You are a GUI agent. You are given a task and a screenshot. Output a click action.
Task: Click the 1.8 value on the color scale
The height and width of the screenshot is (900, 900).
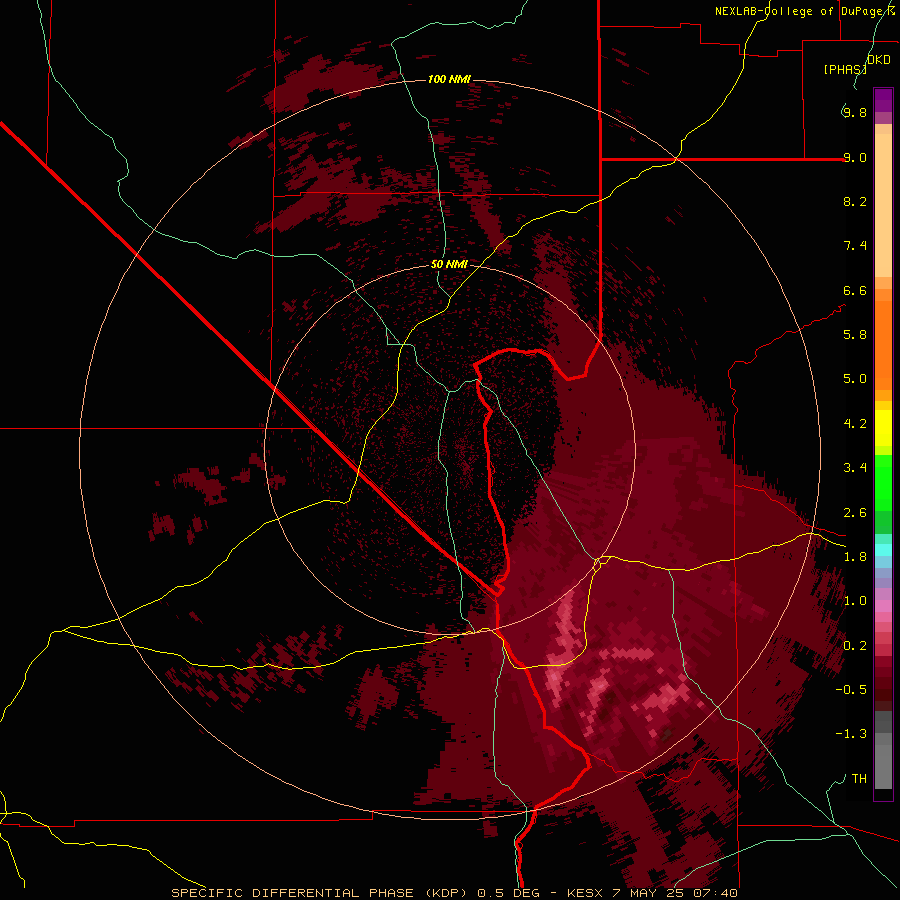(855, 557)
